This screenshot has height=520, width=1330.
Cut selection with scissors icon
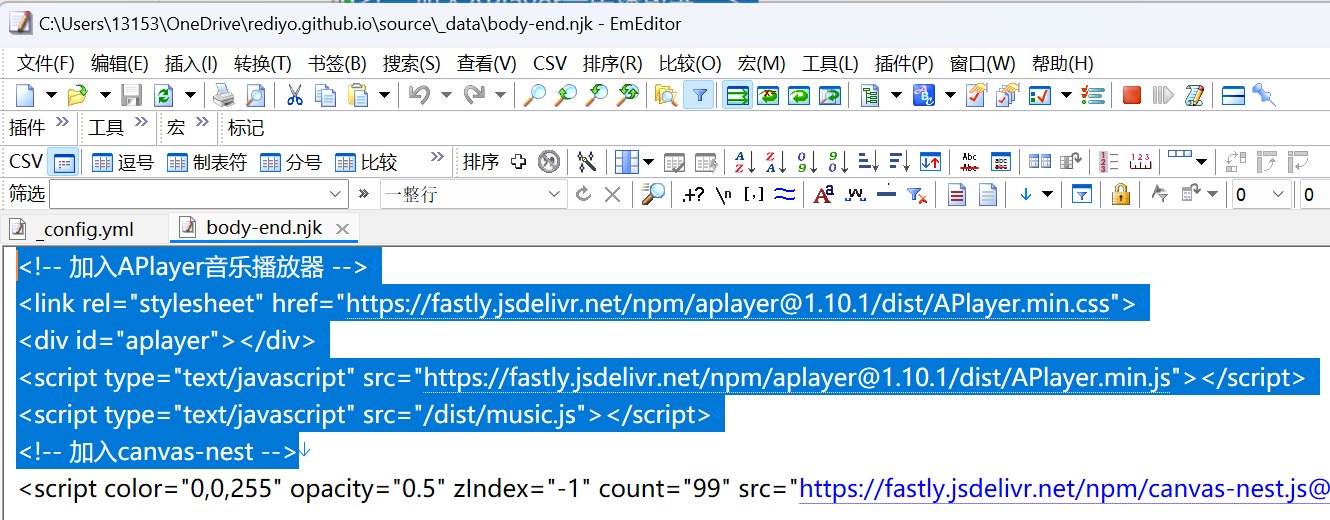tap(295, 95)
